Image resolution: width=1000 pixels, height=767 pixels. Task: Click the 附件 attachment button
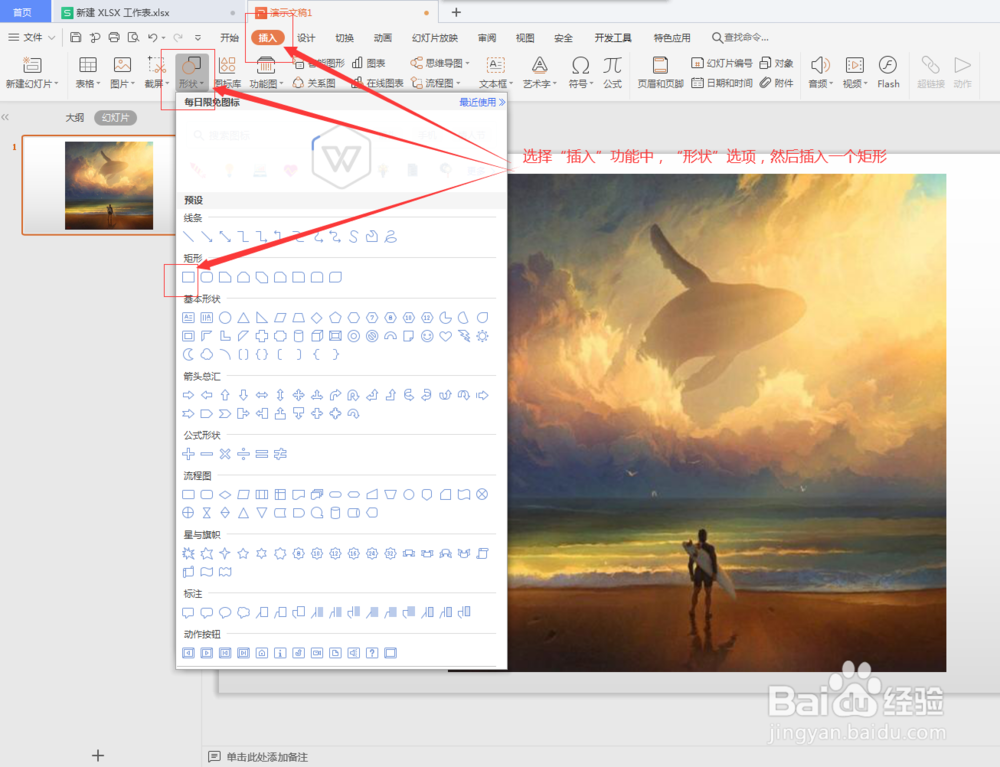776,83
